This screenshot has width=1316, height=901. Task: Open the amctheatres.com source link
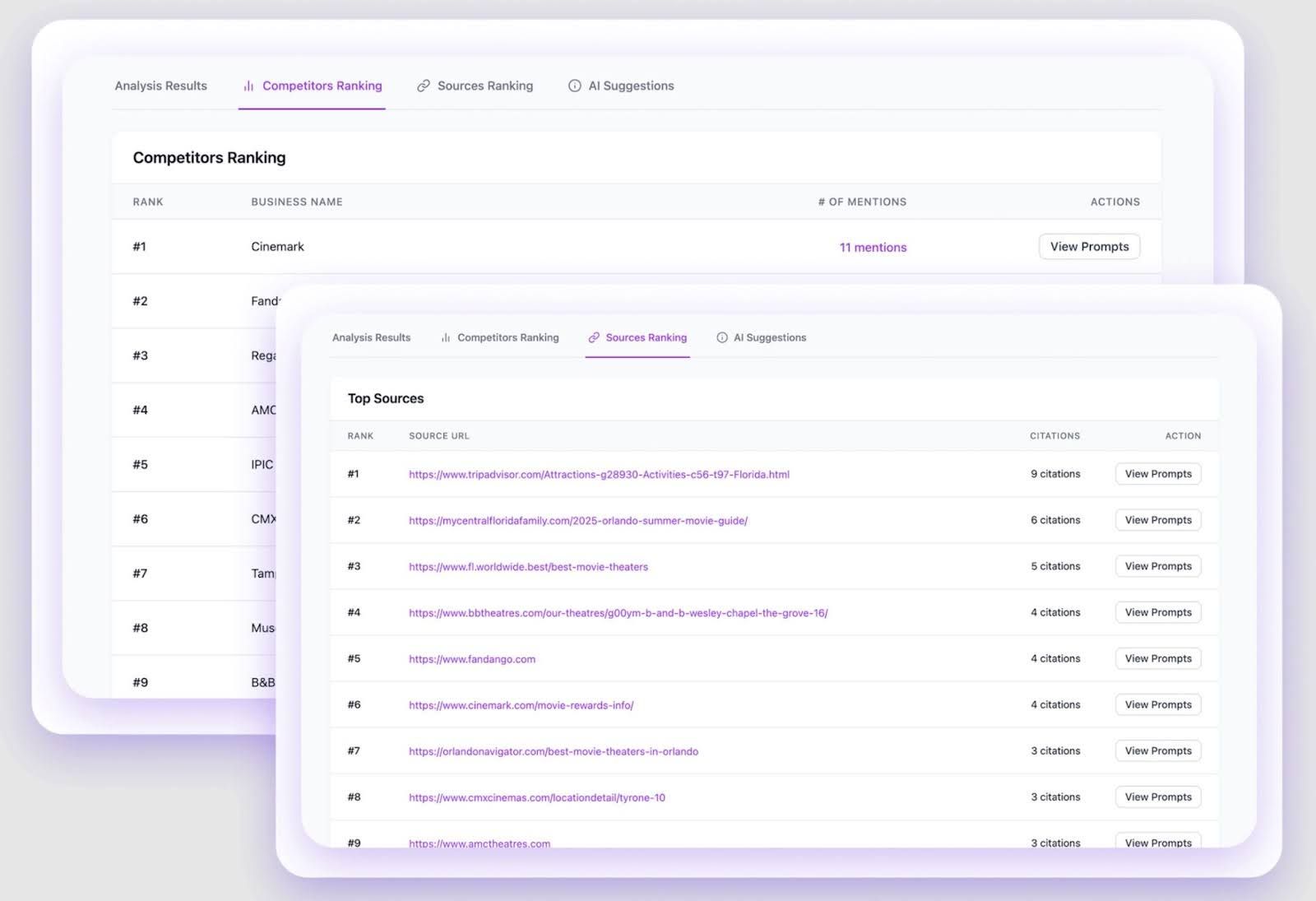480,843
